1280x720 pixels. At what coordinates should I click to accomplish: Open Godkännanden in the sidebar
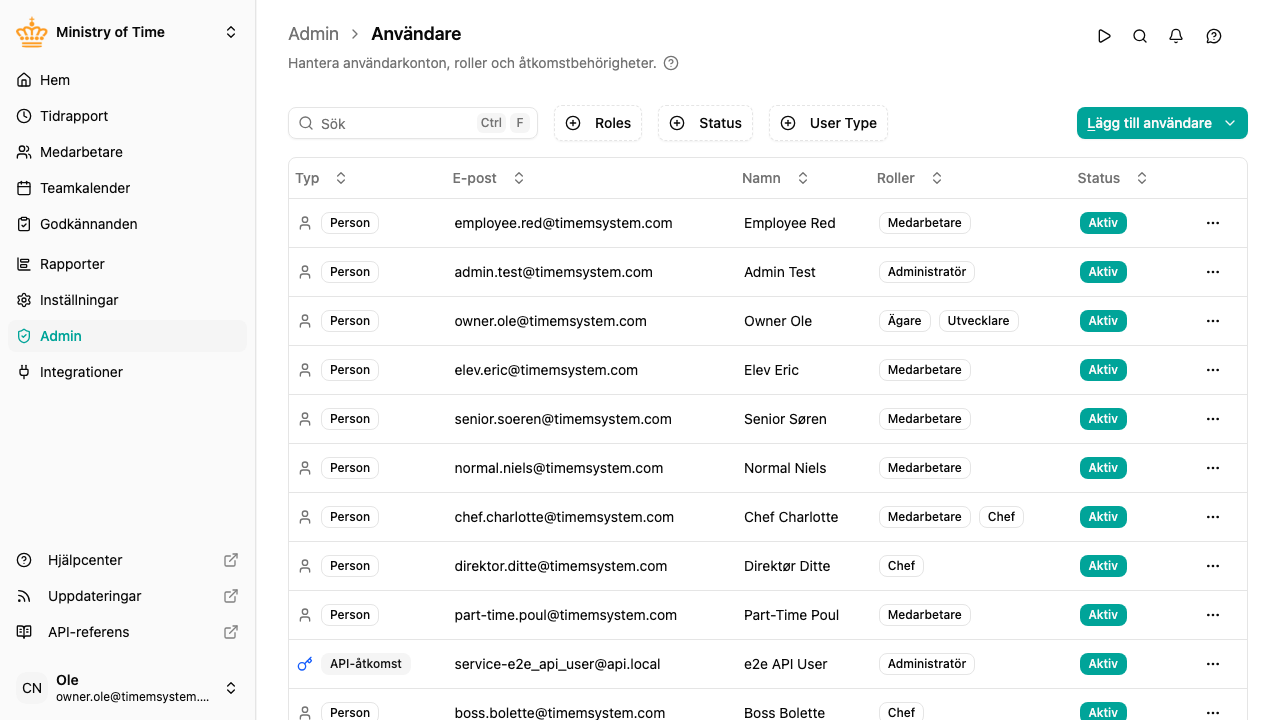[x=127, y=224]
